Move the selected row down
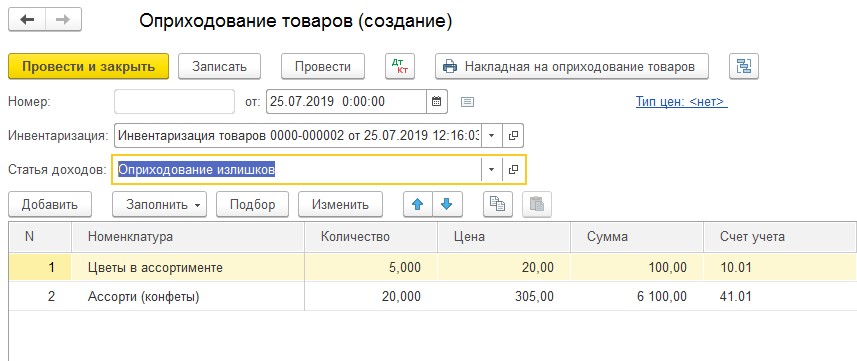The image size is (857, 361). pyautogui.click(x=447, y=205)
